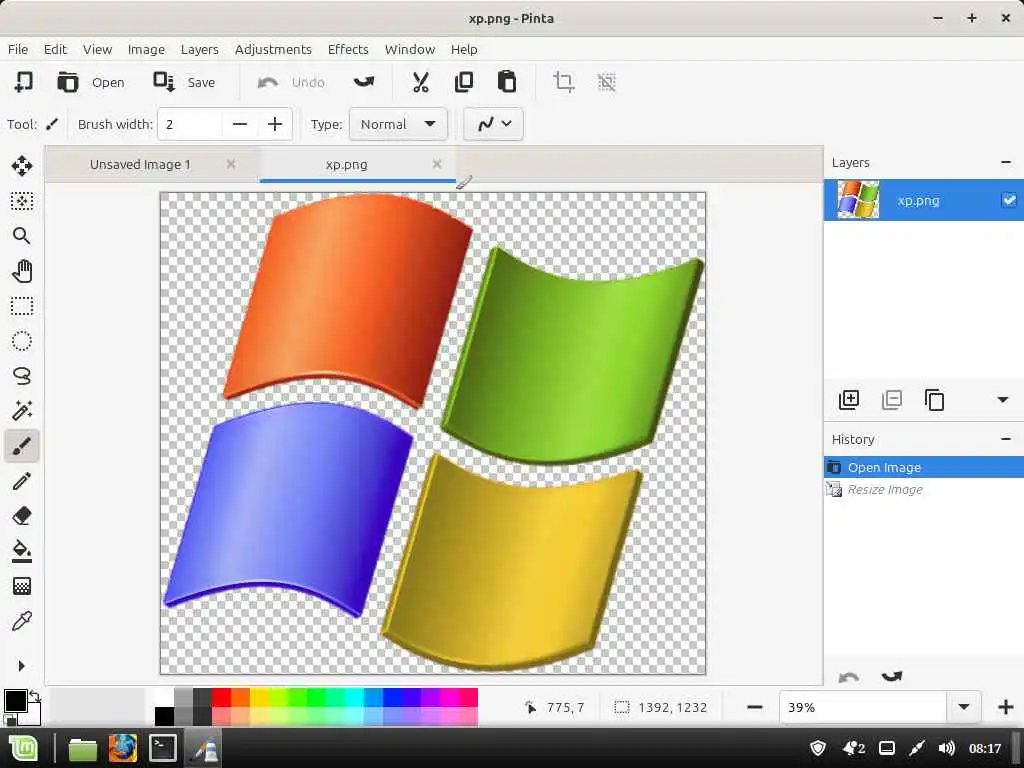Select the Zoom tool
The image size is (1024, 768).
point(22,236)
